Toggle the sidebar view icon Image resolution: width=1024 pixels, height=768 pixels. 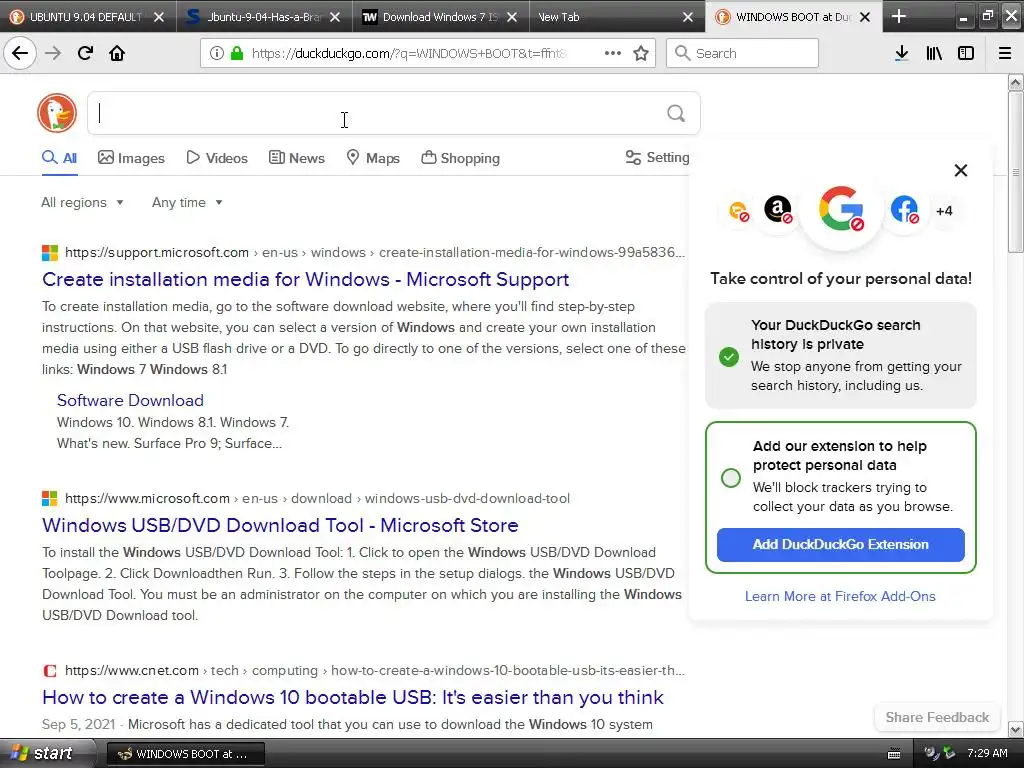966,53
